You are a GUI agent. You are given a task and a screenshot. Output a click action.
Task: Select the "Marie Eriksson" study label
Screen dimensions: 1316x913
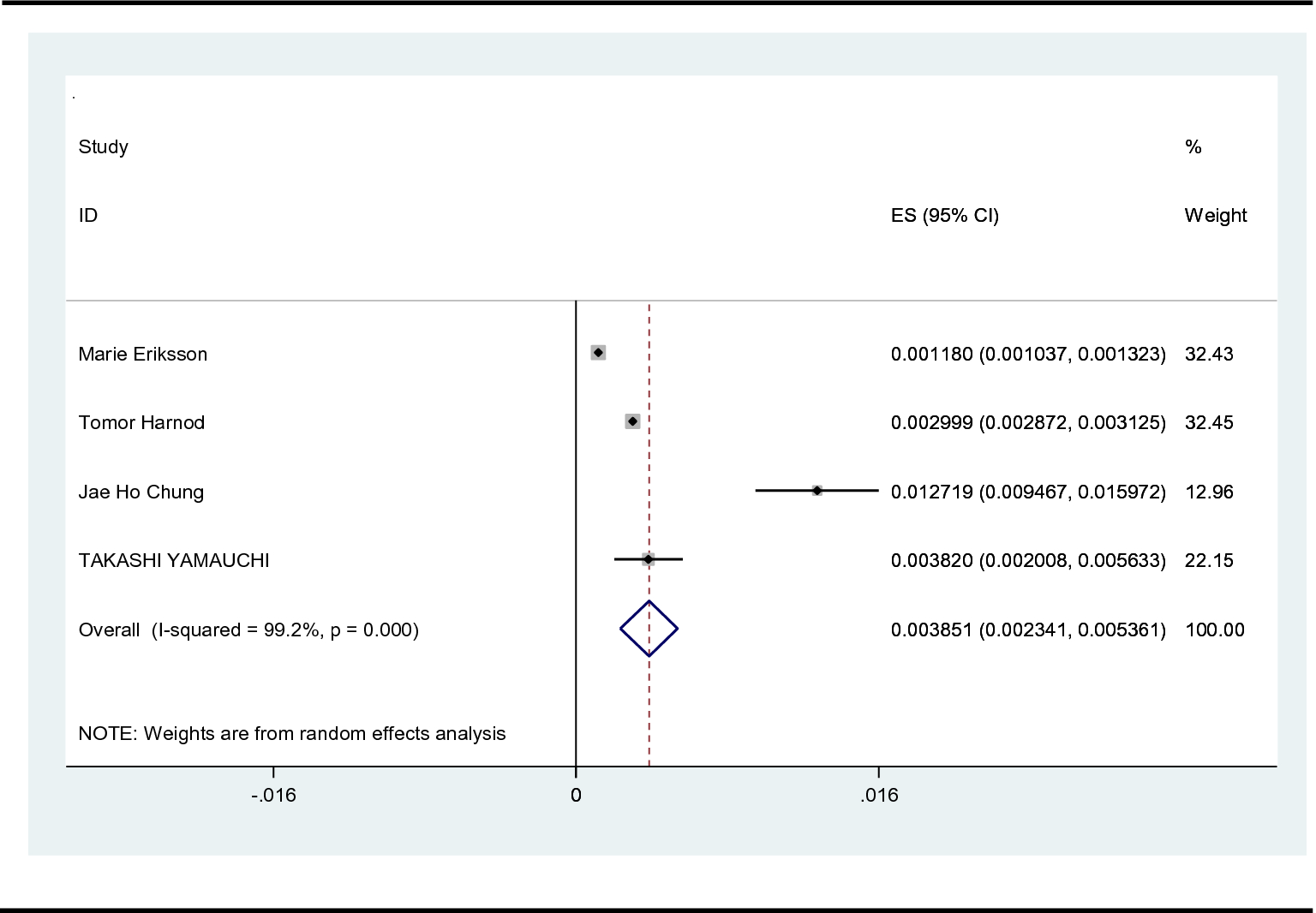143,355
